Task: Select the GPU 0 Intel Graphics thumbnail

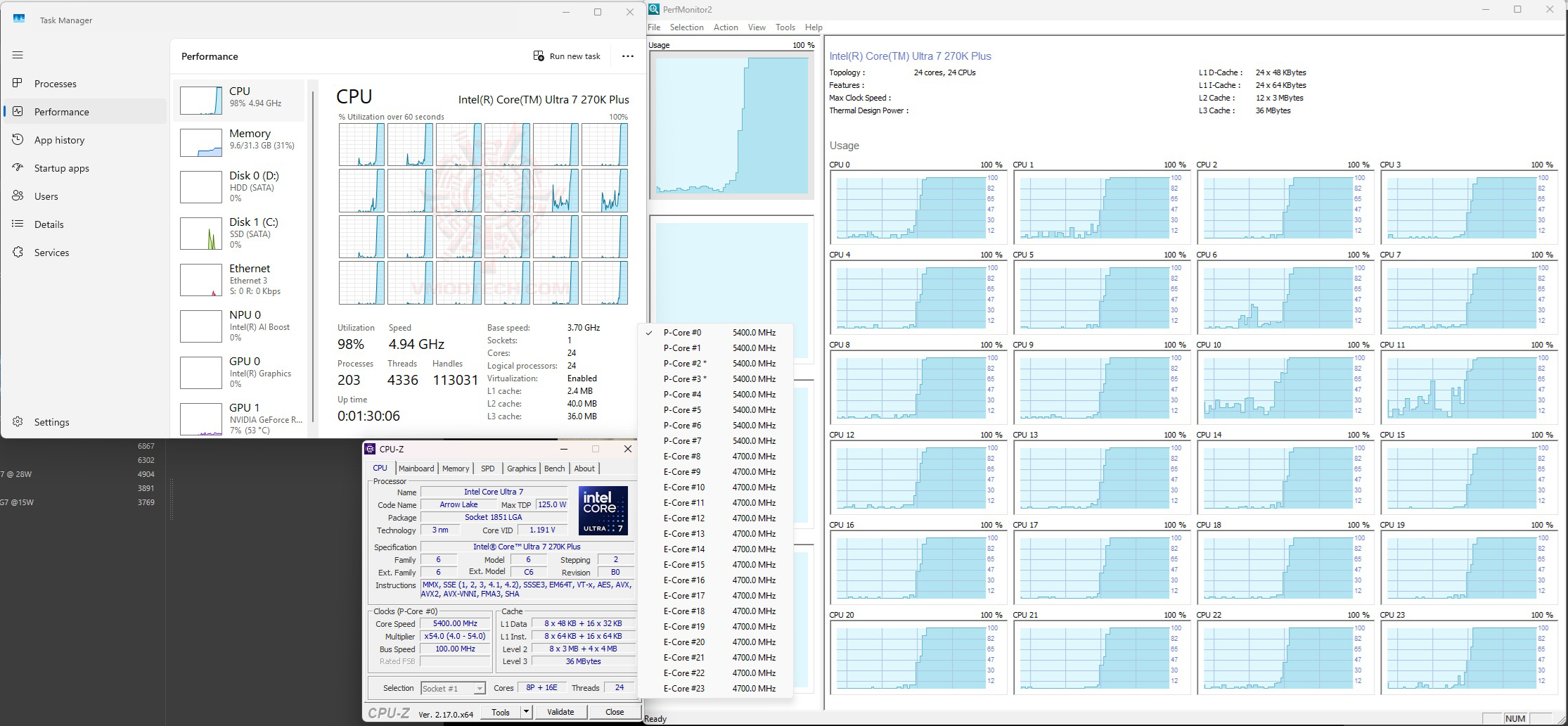Action: [201, 373]
